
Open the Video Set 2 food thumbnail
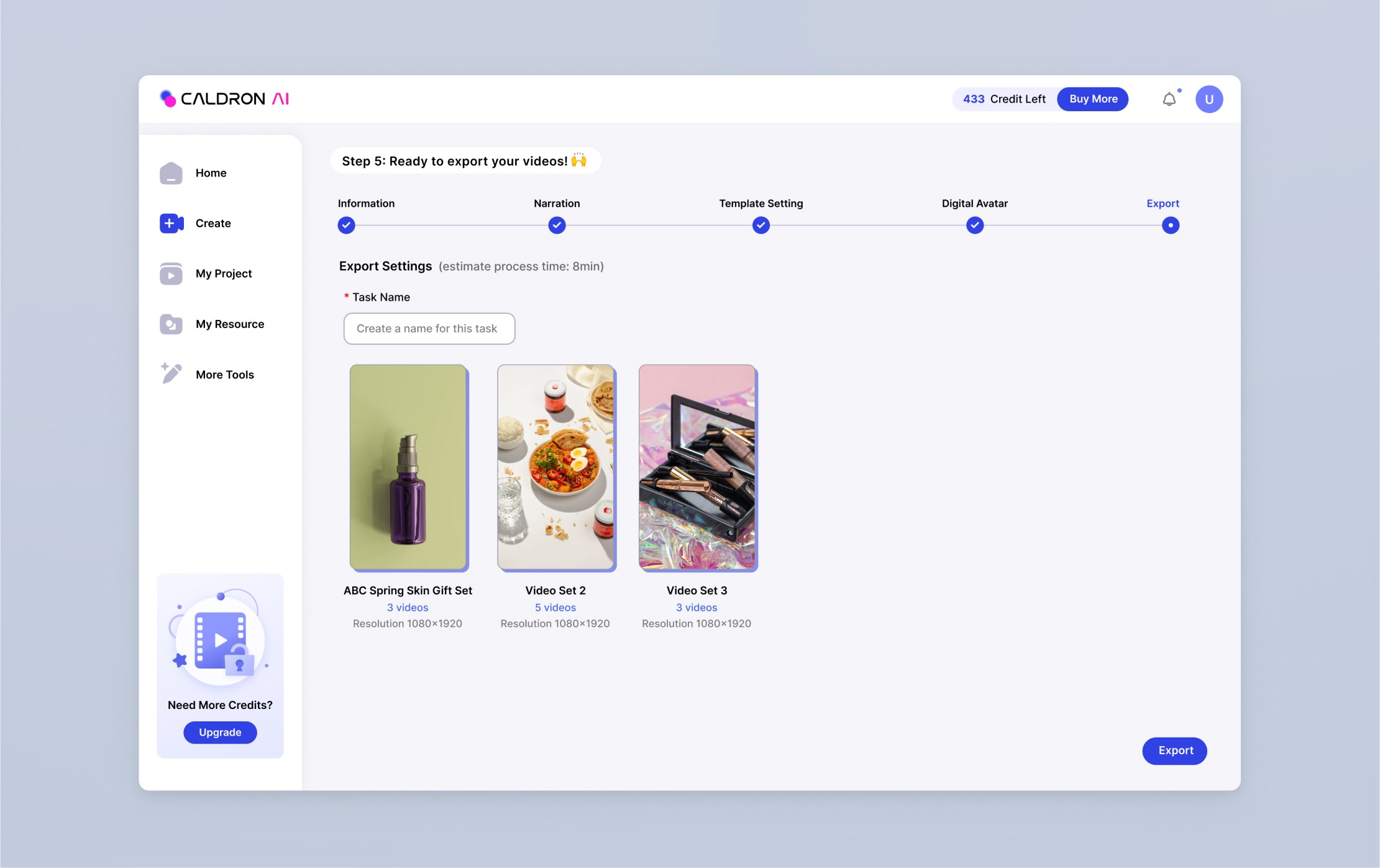coord(555,467)
